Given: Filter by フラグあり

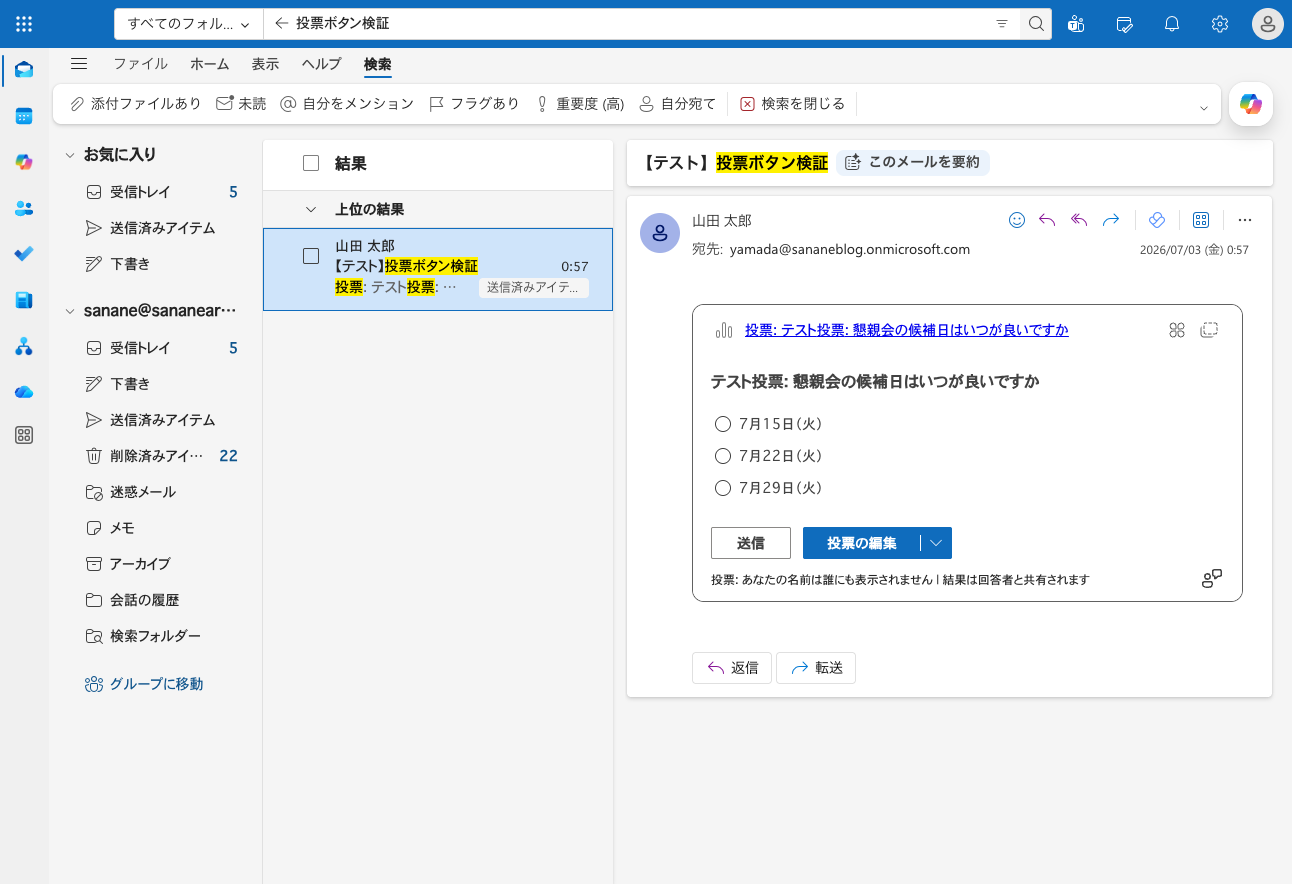Looking at the screenshot, I should pyautogui.click(x=474, y=104).
